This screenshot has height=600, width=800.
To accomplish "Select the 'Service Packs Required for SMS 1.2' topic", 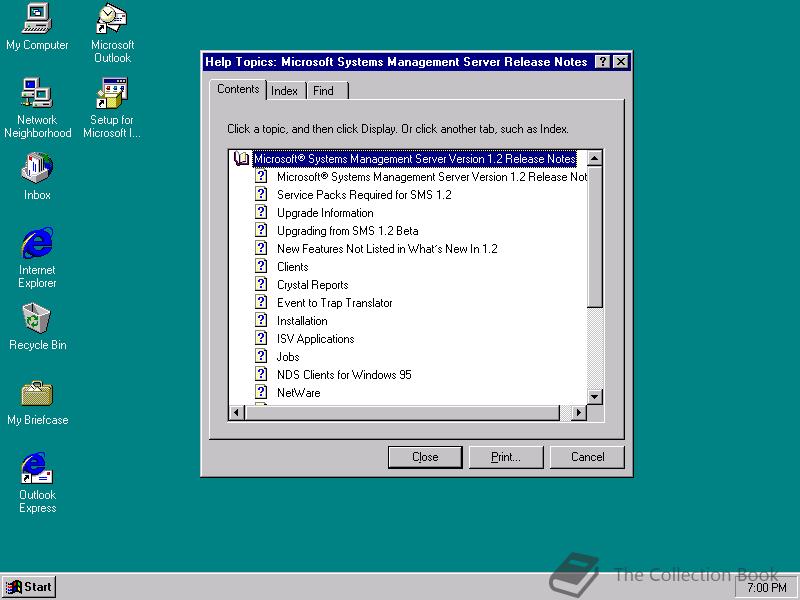I will [x=364, y=194].
